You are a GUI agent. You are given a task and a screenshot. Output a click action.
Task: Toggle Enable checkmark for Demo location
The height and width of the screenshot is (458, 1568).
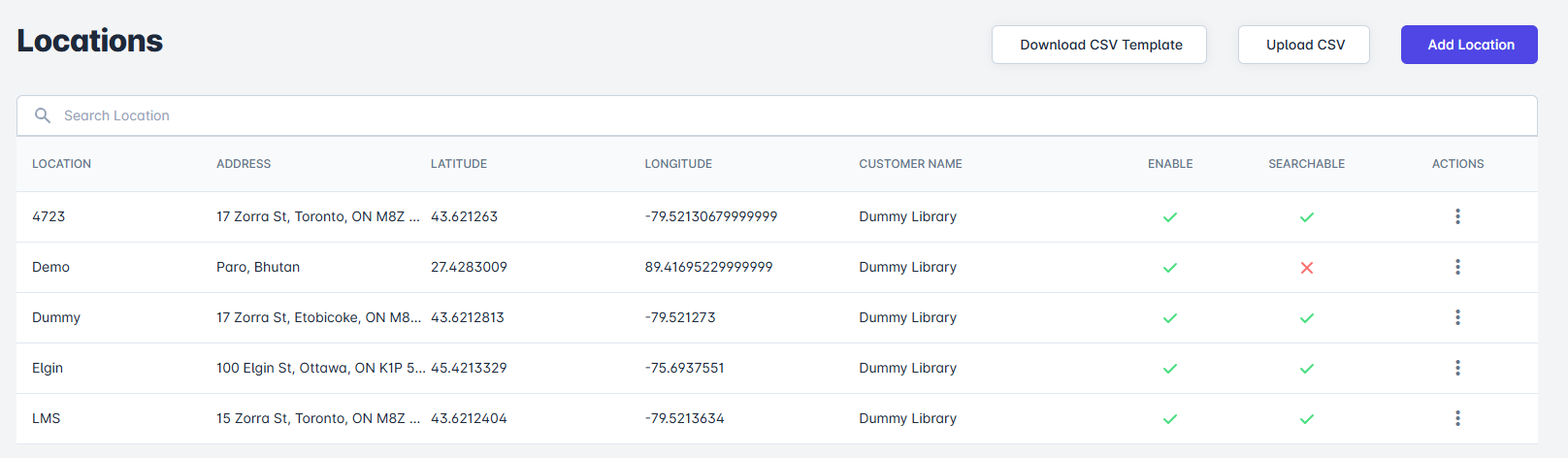[x=1170, y=268]
